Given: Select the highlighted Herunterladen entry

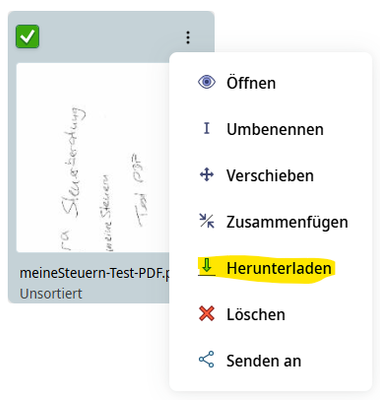Looking at the screenshot, I should 271,268.
